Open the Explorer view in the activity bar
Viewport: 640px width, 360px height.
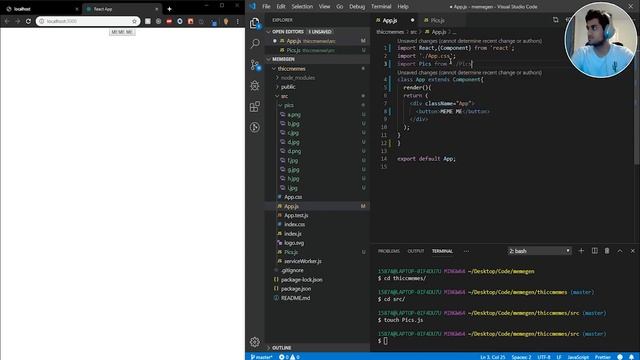tap(255, 23)
